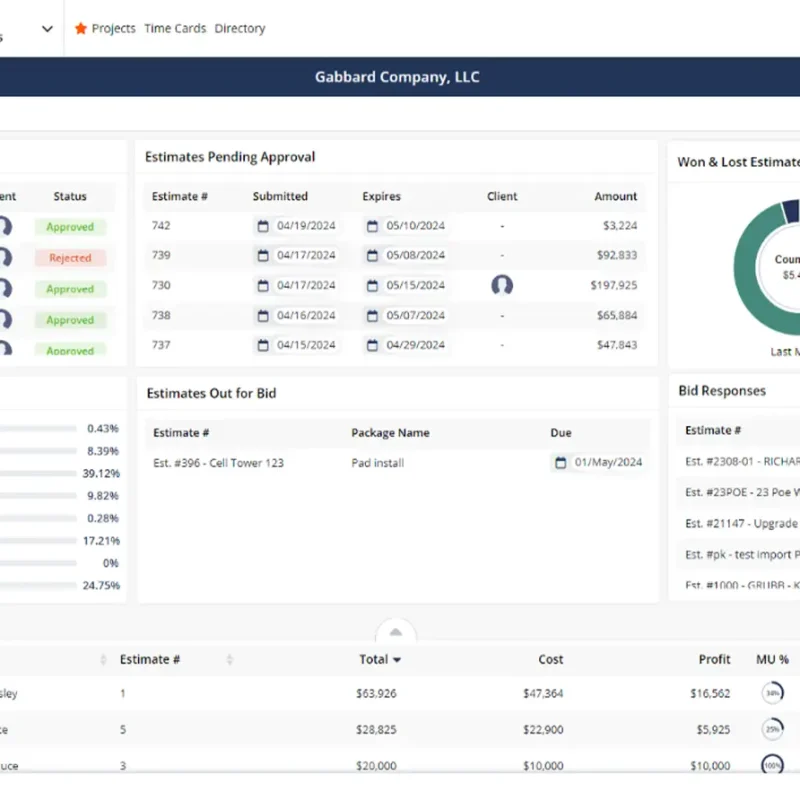Click the sort arrows beside Estimate # column
The height and width of the screenshot is (800, 800).
[230, 660]
